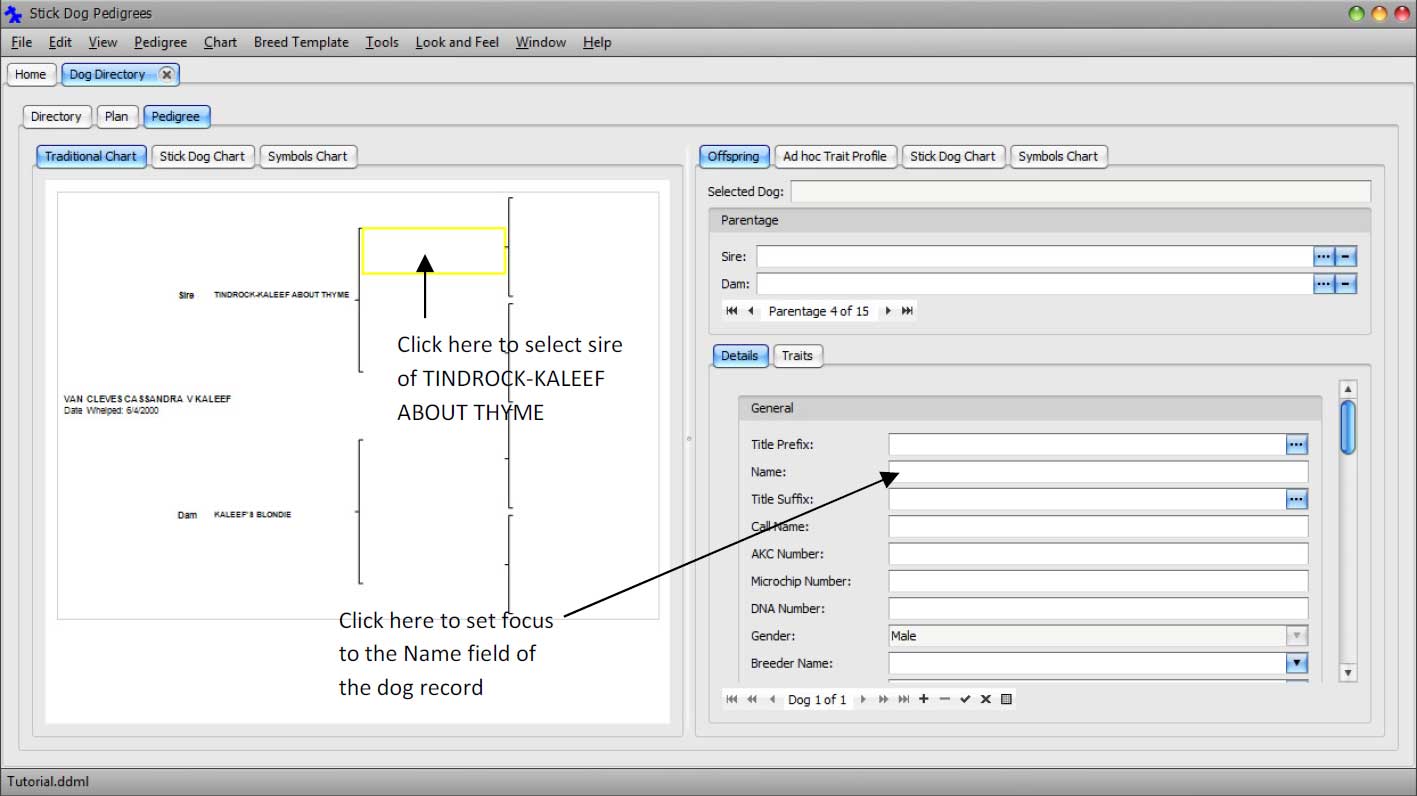Screen dimensions: 1417x796
Task: Click the add new dog plus icon
Action: (923, 699)
